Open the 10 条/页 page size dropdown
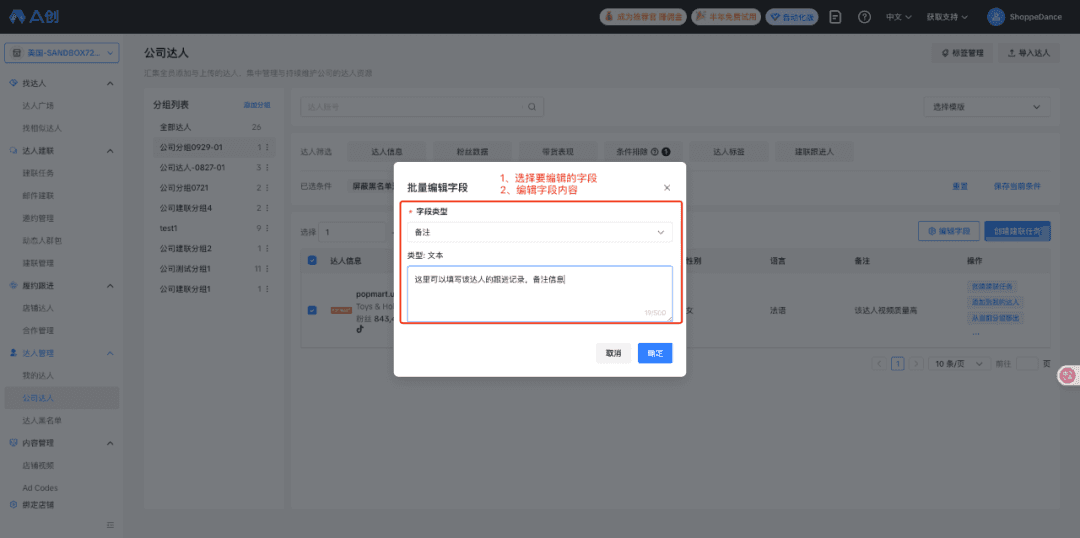This screenshot has width=1080, height=538. click(x=959, y=364)
